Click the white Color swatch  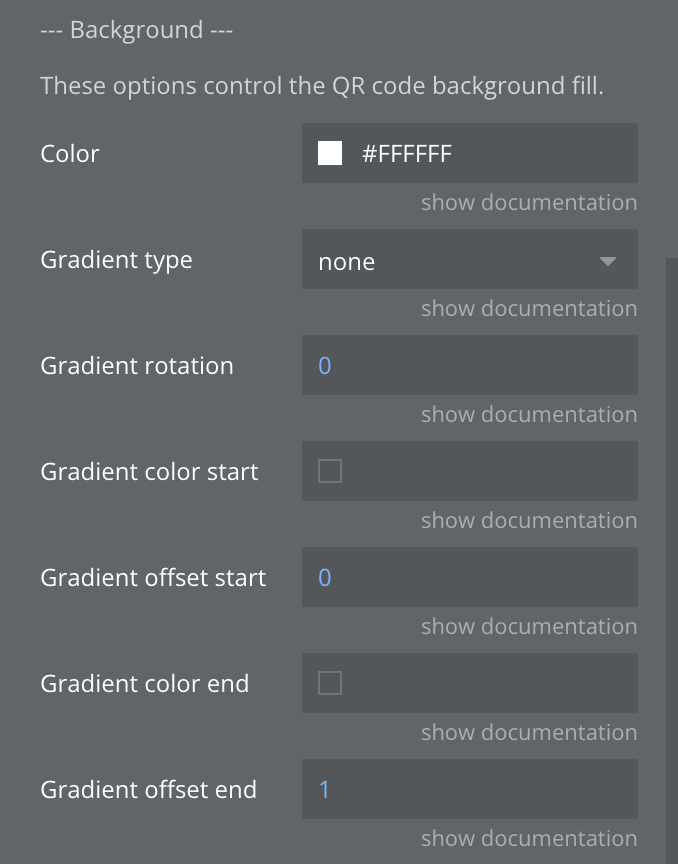pos(330,153)
